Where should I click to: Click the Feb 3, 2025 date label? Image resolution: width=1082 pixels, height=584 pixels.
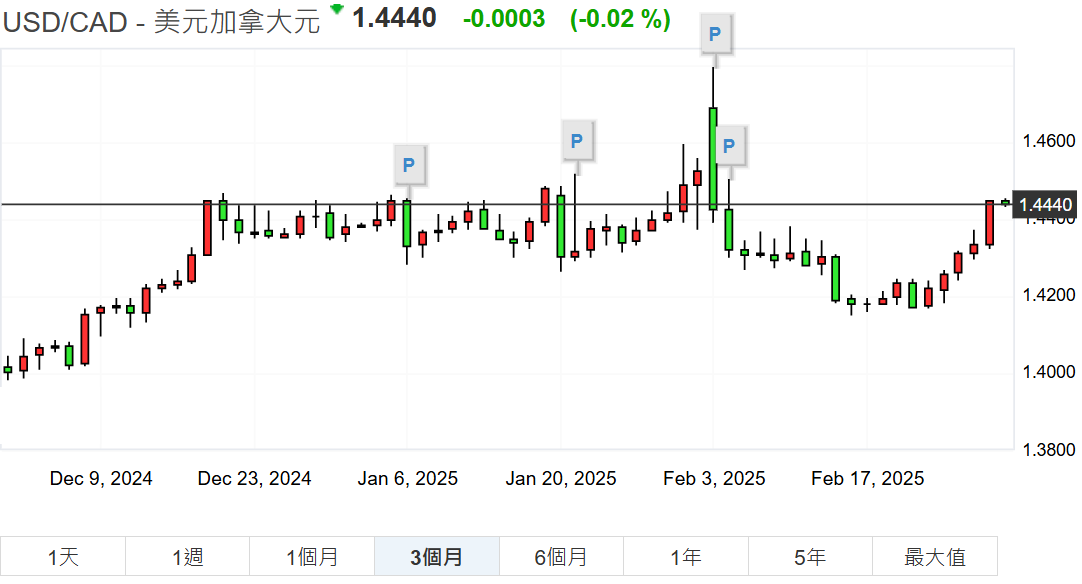(714, 478)
